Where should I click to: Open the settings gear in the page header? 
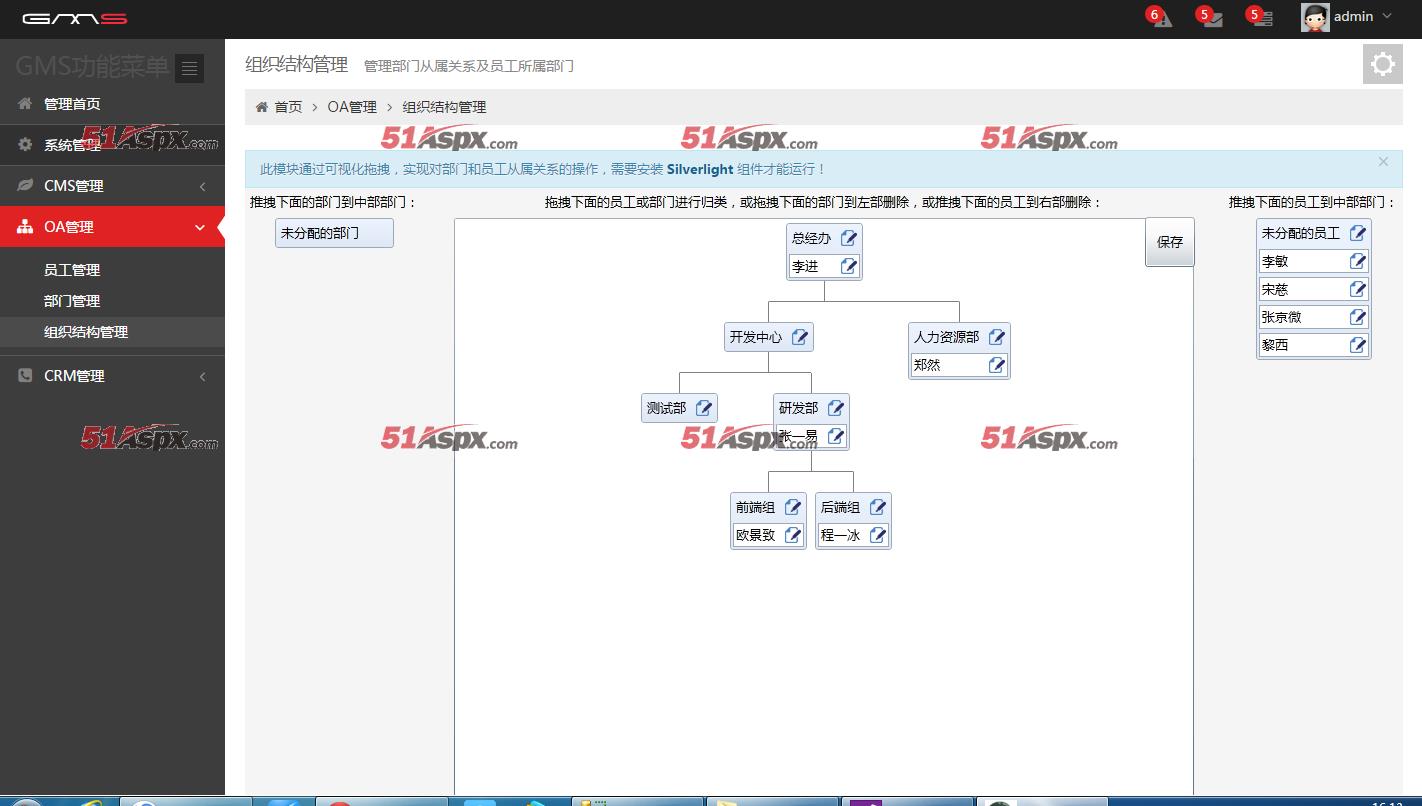1383,64
